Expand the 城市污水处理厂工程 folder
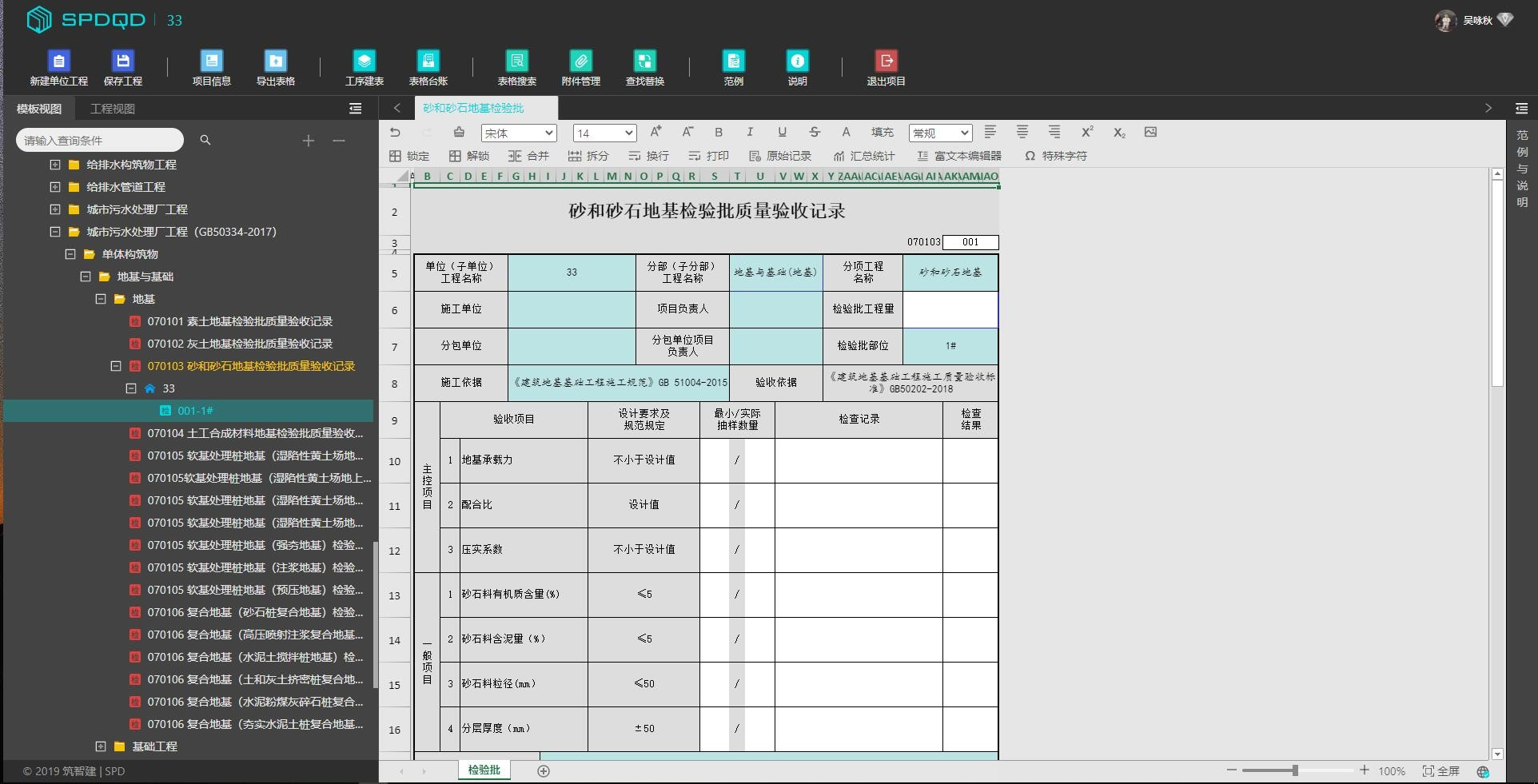Viewport: 1538px width, 784px height. pyautogui.click(x=55, y=209)
